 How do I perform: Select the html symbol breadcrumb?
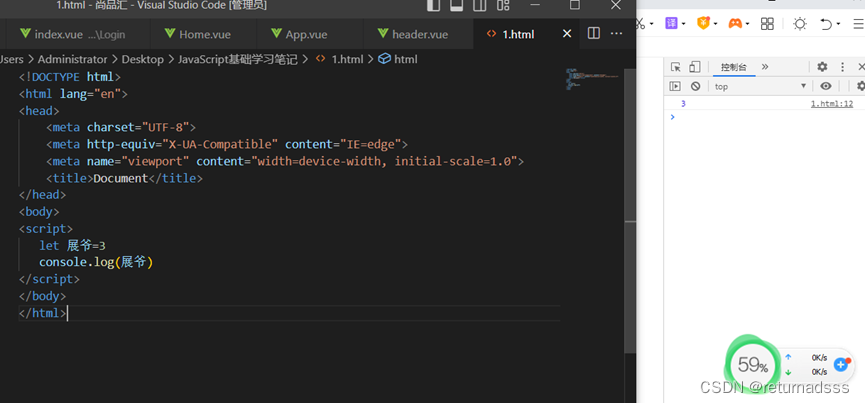(398, 59)
